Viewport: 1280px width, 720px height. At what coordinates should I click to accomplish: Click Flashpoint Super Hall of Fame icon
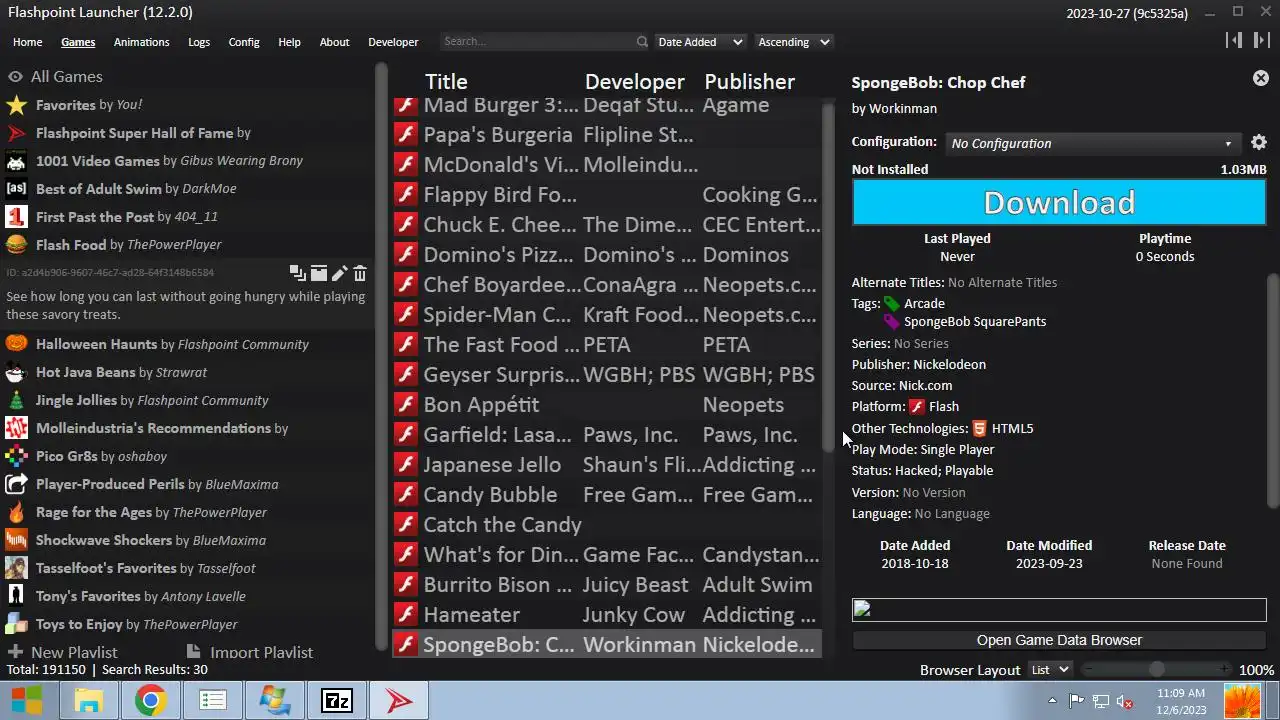(x=16, y=133)
